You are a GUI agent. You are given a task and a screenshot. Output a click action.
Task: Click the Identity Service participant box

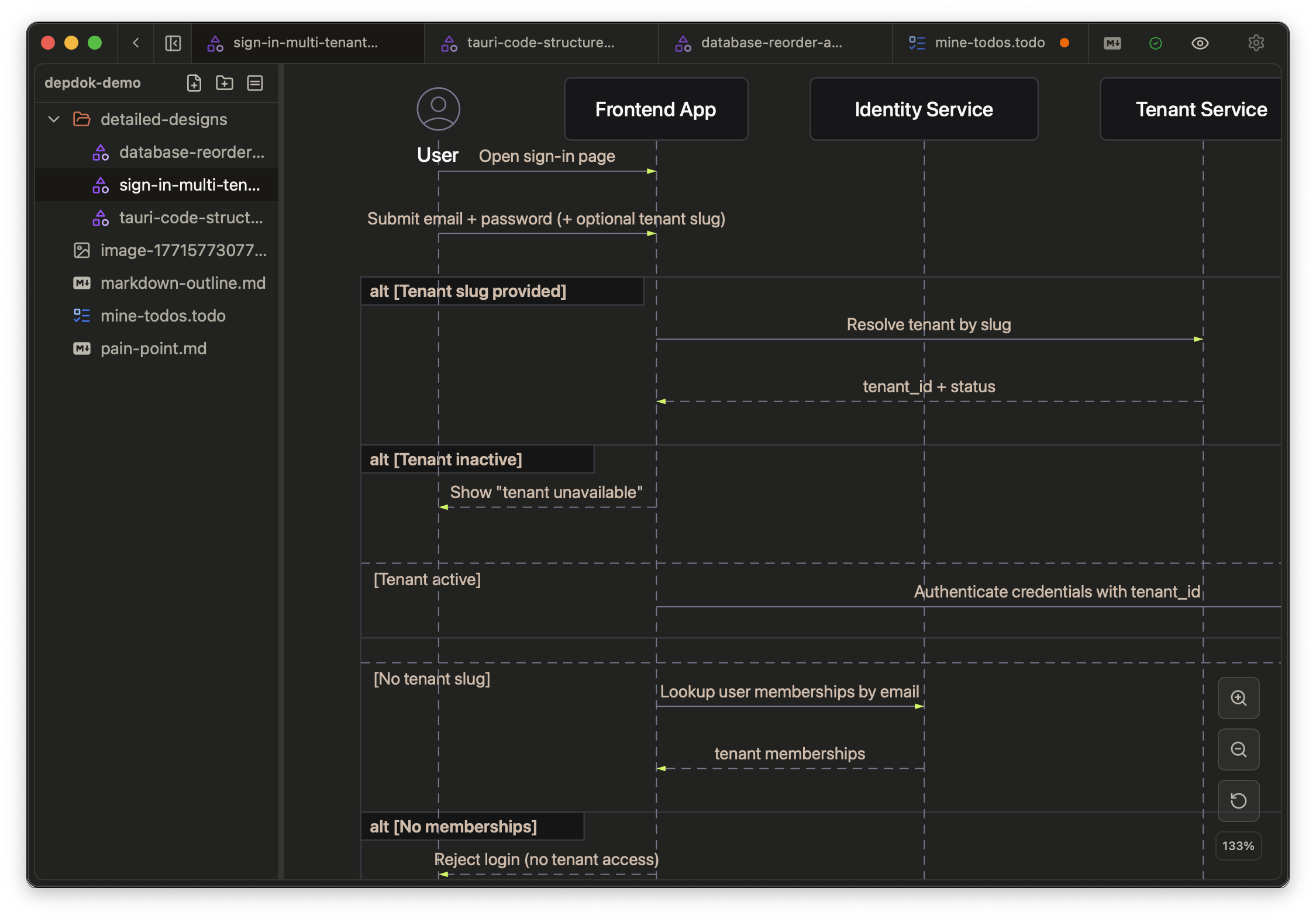coord(924,109)
